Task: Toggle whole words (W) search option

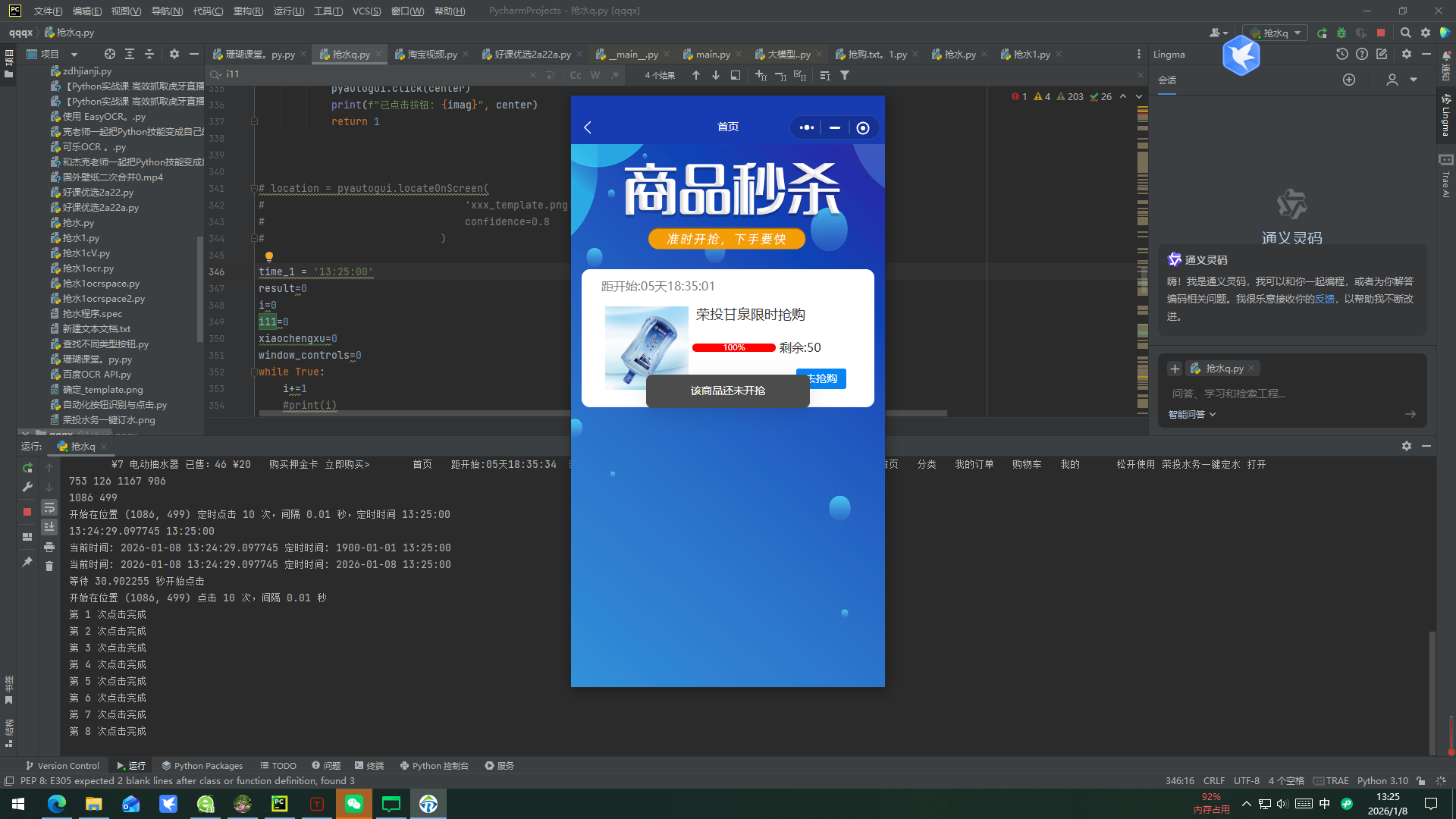Action: pos(595,75)
